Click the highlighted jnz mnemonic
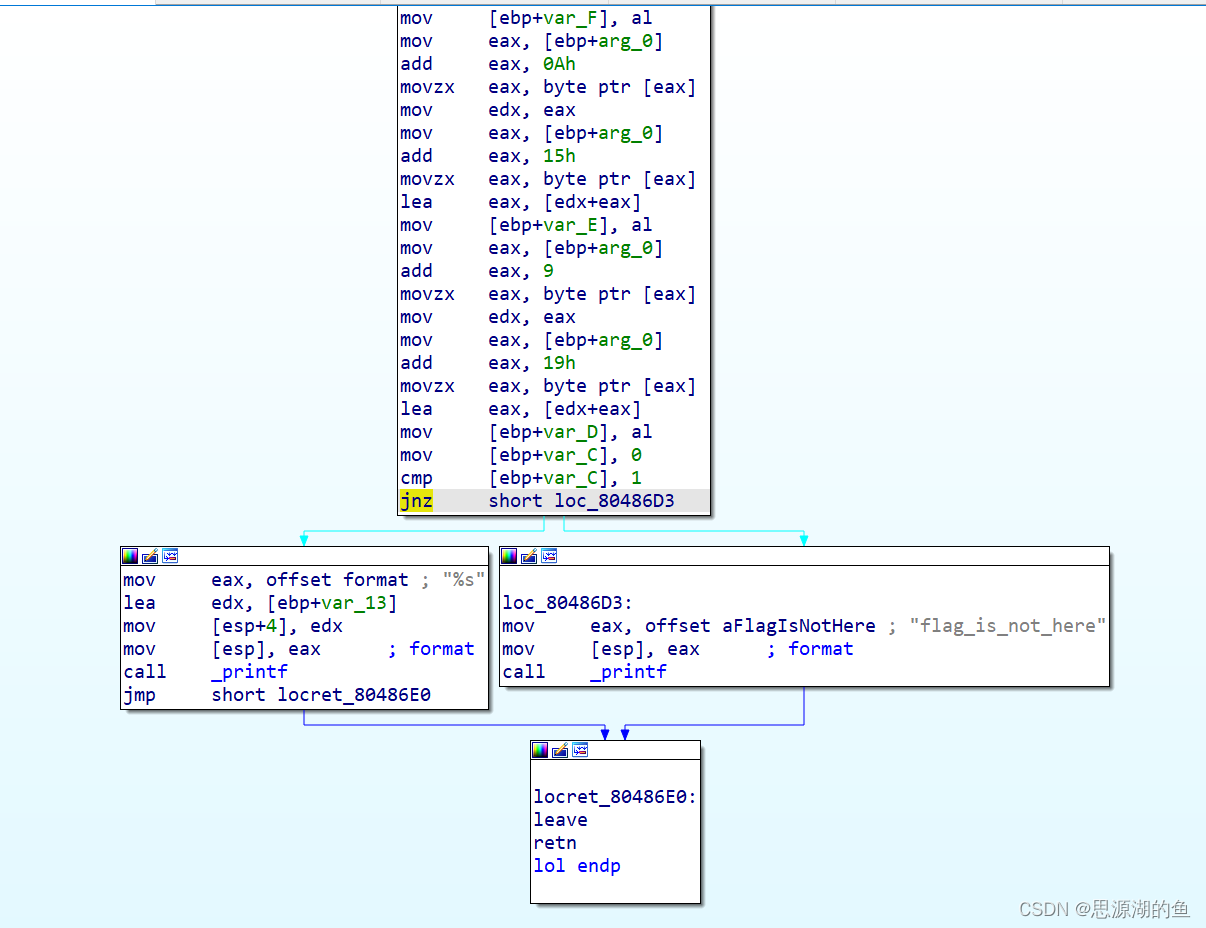This screenshot has width=1206, height=928. click(417, 501)
